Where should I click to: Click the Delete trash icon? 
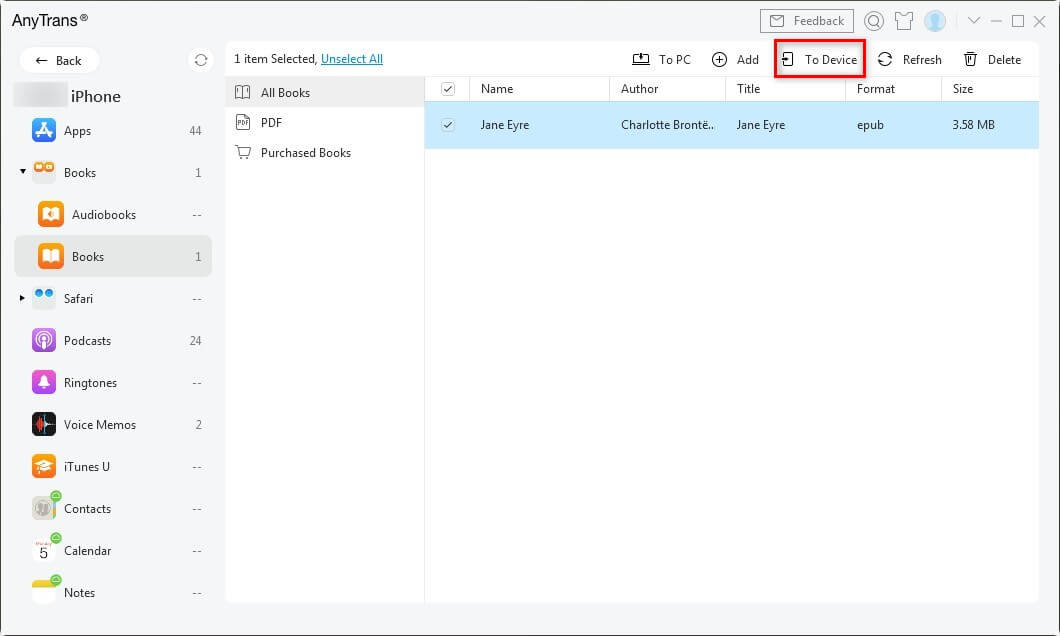coord(970,60)
